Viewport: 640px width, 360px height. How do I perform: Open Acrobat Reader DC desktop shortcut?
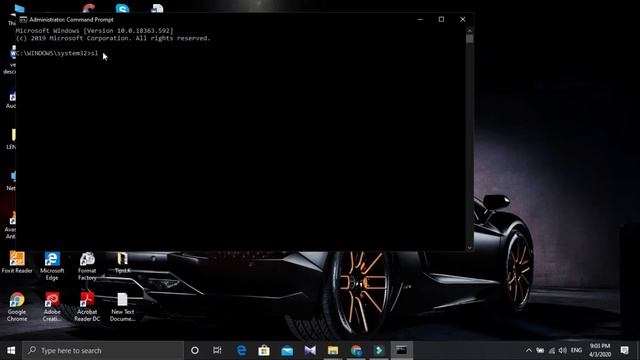(x=87, y=307)
